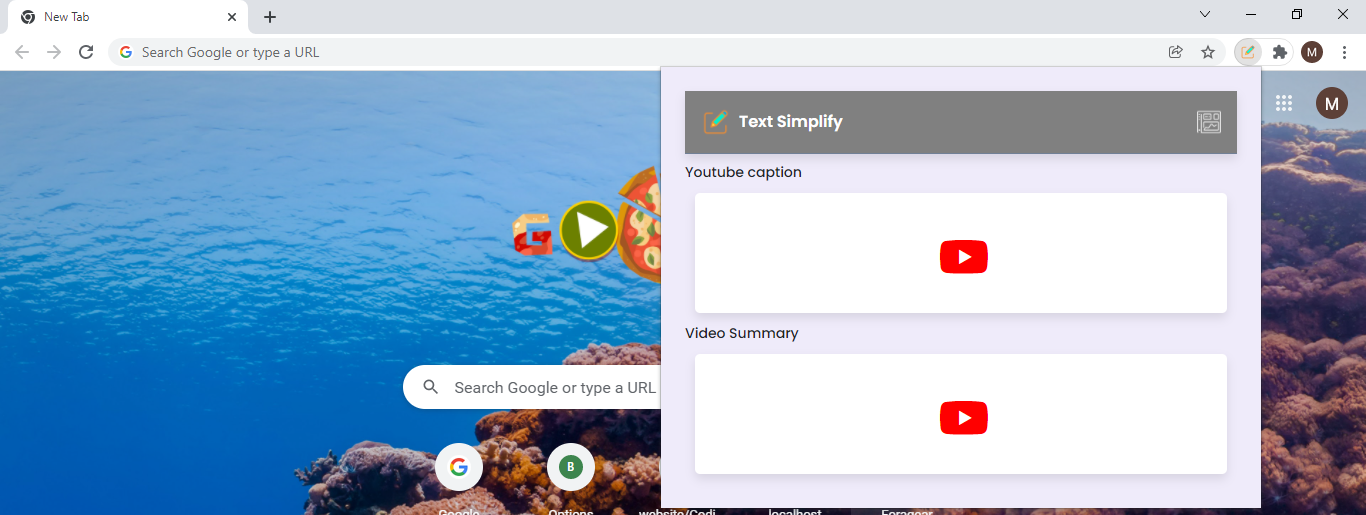Image resolution: width=1366 pixels, height=515 pixels.
Task: Minimize the Chrome window
Action: (x=1251, y=14)
